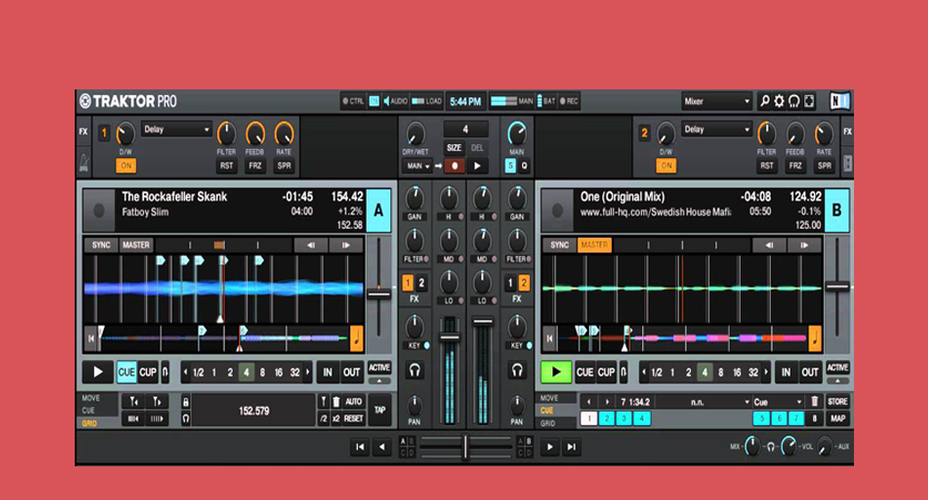
Task: Expand Deck A beatgrid icon
Action: [x=157, y=418]
